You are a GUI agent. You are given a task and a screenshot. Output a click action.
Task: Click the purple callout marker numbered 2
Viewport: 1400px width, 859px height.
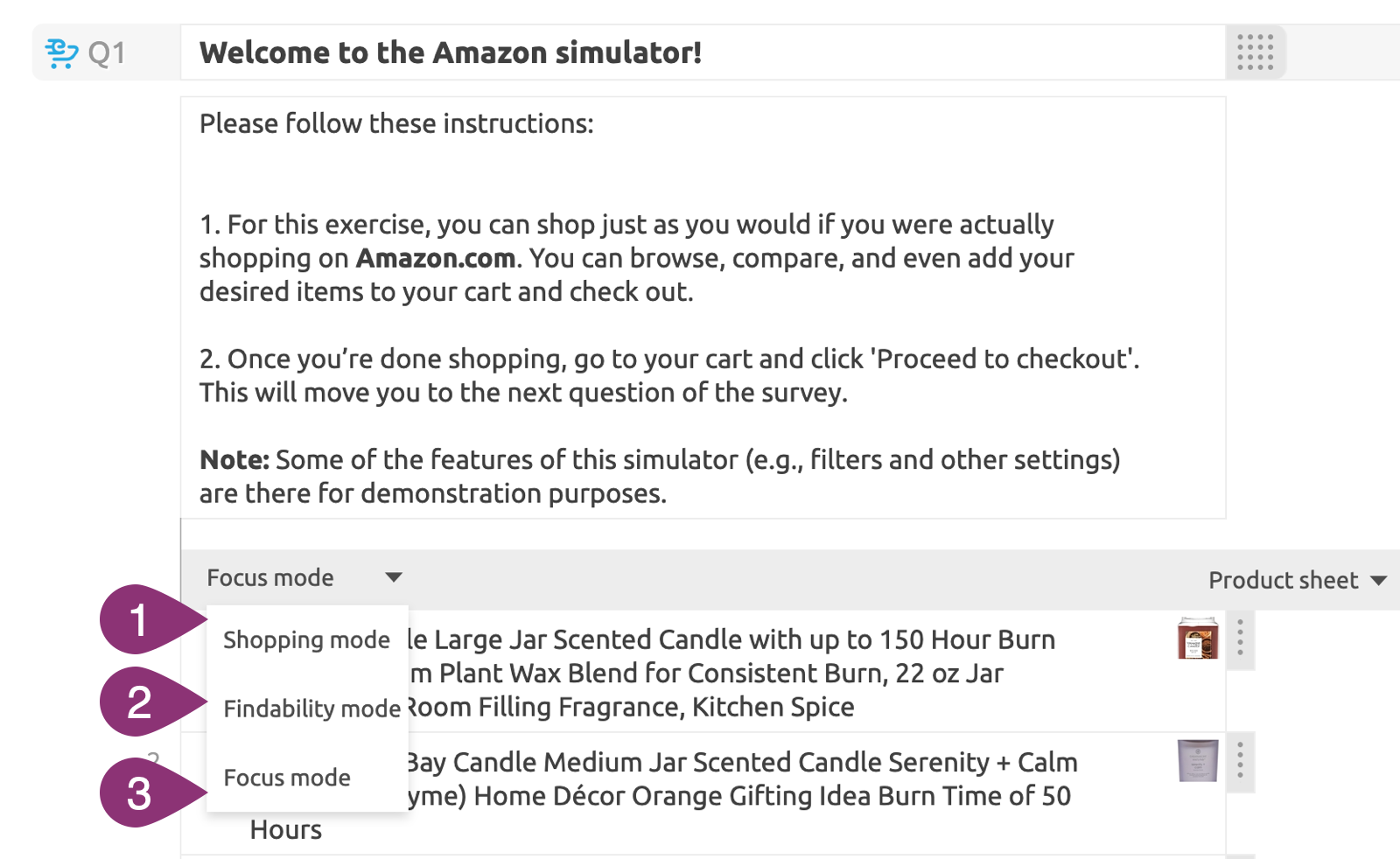(142, 702)
